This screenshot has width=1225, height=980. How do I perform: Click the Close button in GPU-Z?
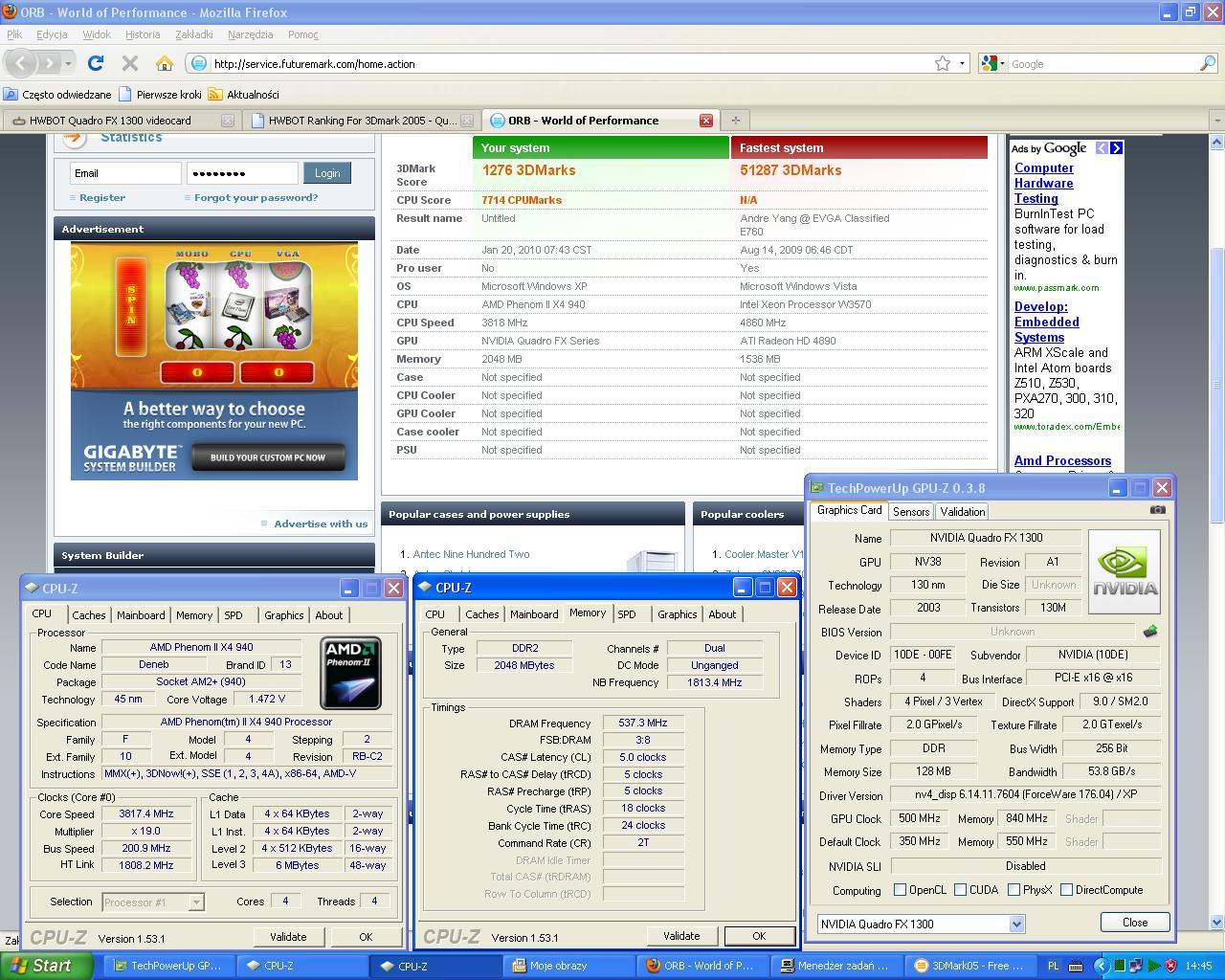pos(1135,923)
